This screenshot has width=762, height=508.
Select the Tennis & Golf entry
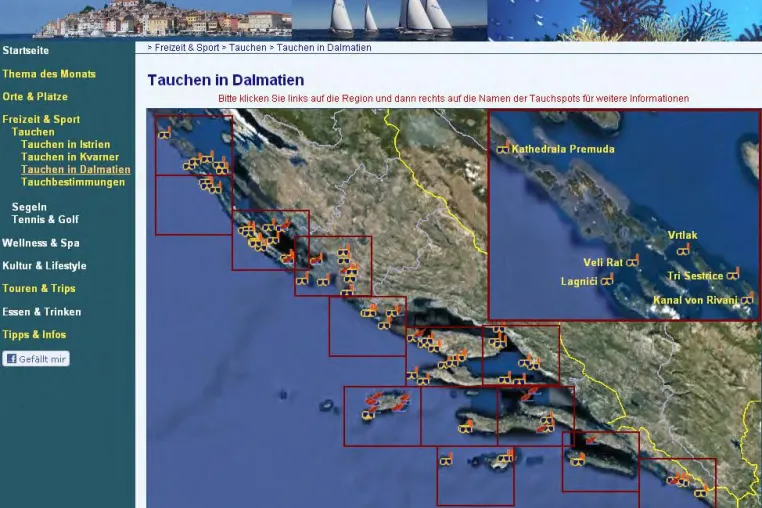[x=45, y=219]
